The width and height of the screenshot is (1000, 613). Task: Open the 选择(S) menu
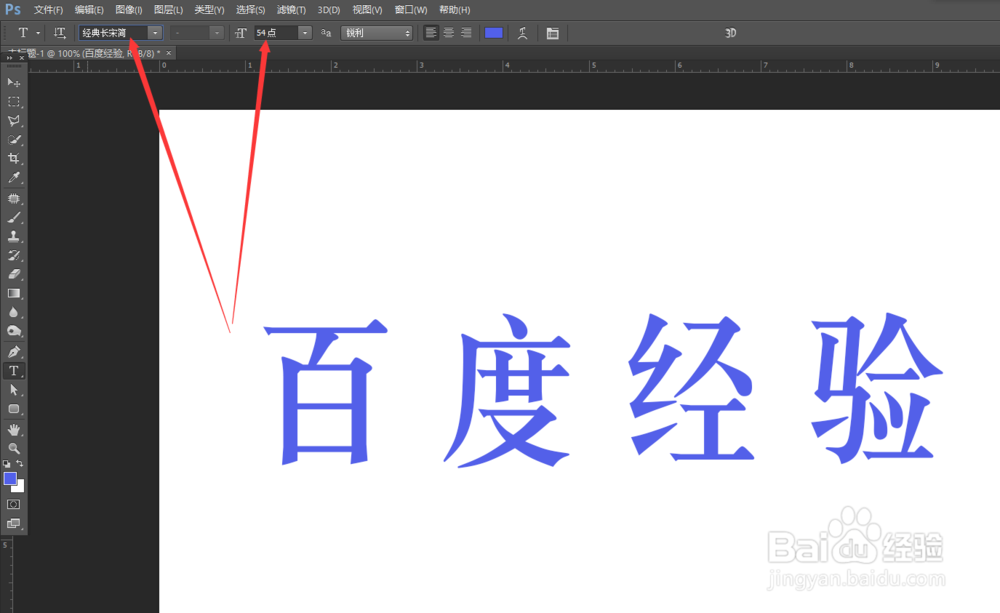click(250, 10)
